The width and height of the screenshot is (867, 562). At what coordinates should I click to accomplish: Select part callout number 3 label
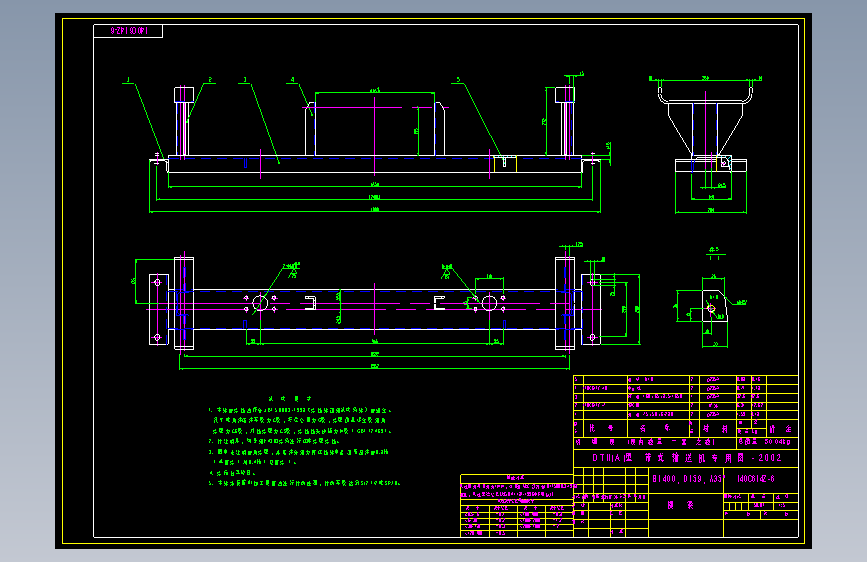click(x=245, y=80)
